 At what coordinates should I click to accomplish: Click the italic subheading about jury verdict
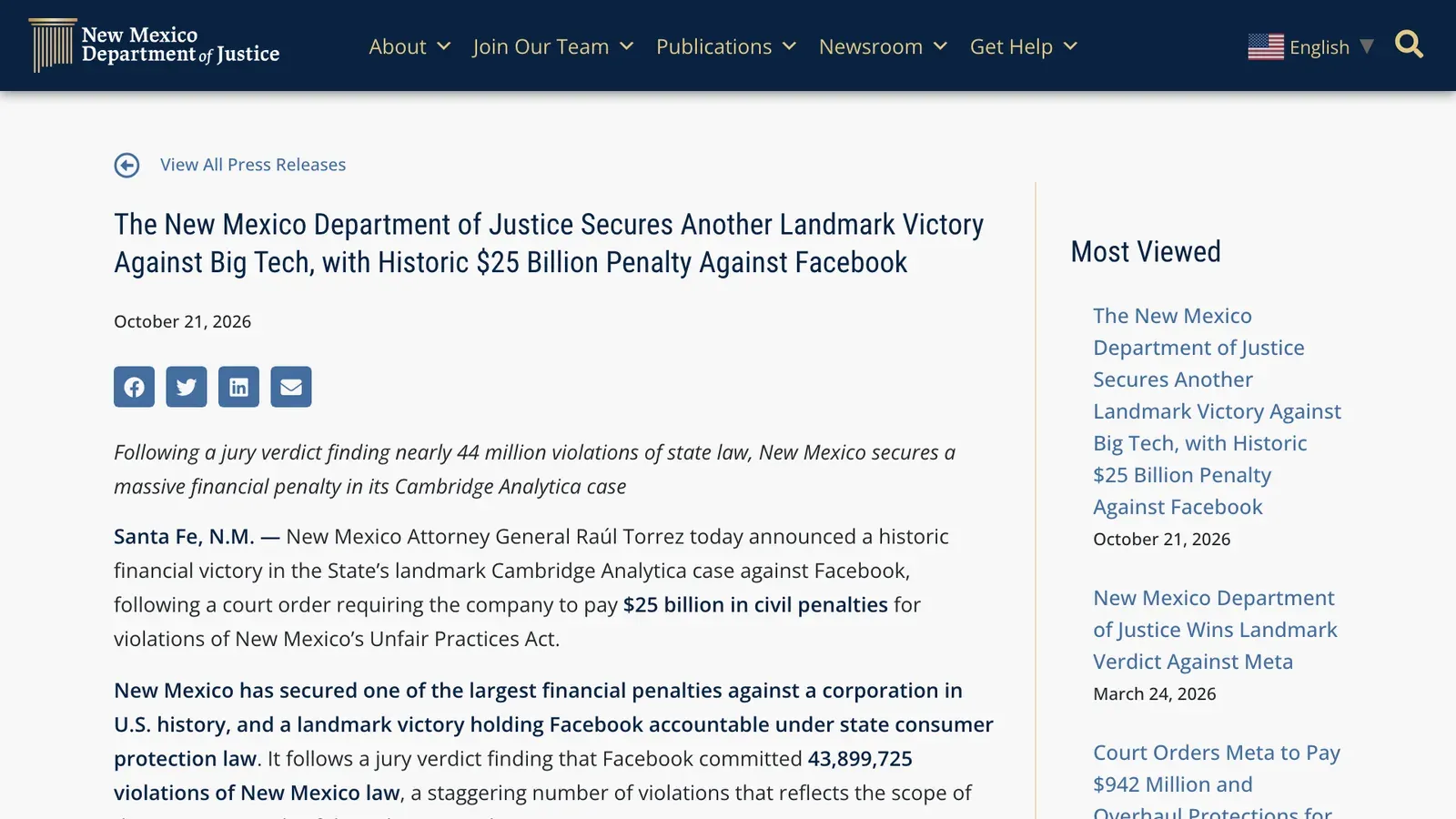pos(534,470)
